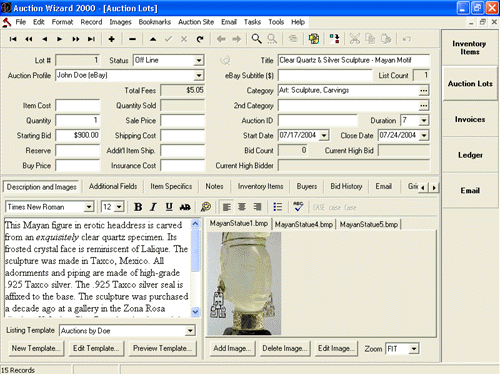Go to first record navigation arrow
Viewport: 500px width, 374px height.
[13, 39]
